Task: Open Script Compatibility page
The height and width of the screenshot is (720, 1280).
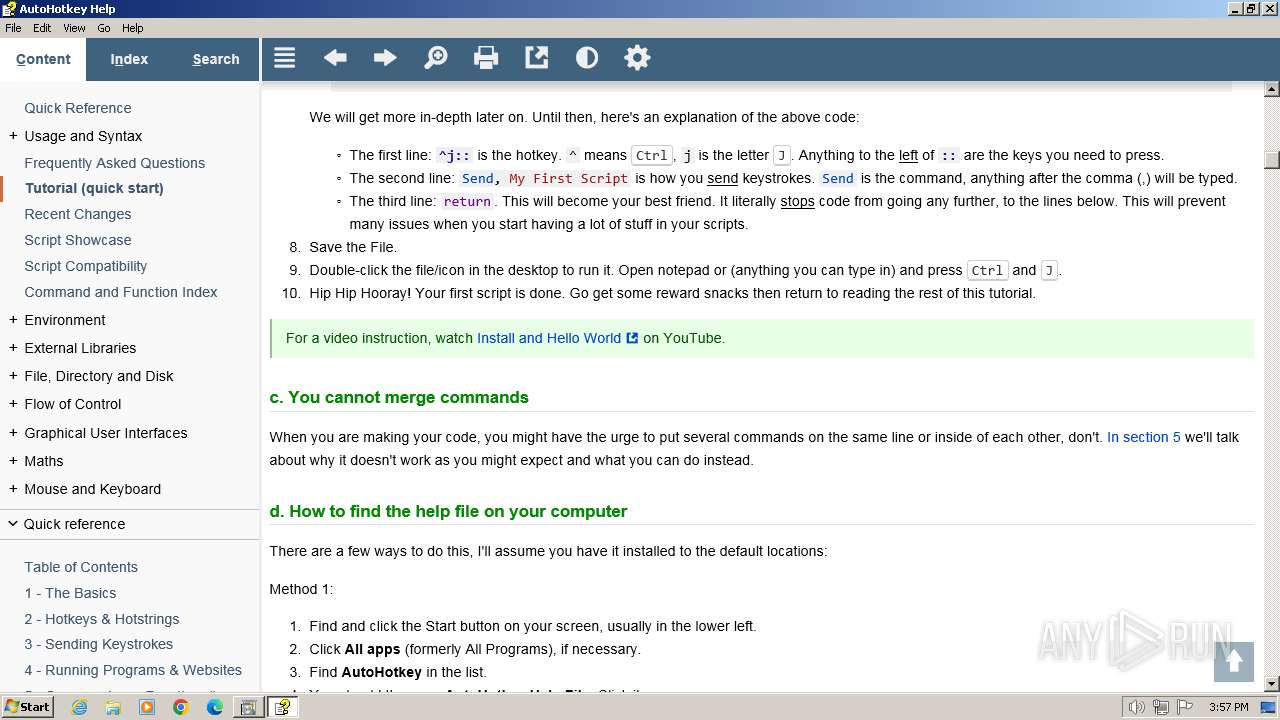Action: tap(86, 266)
